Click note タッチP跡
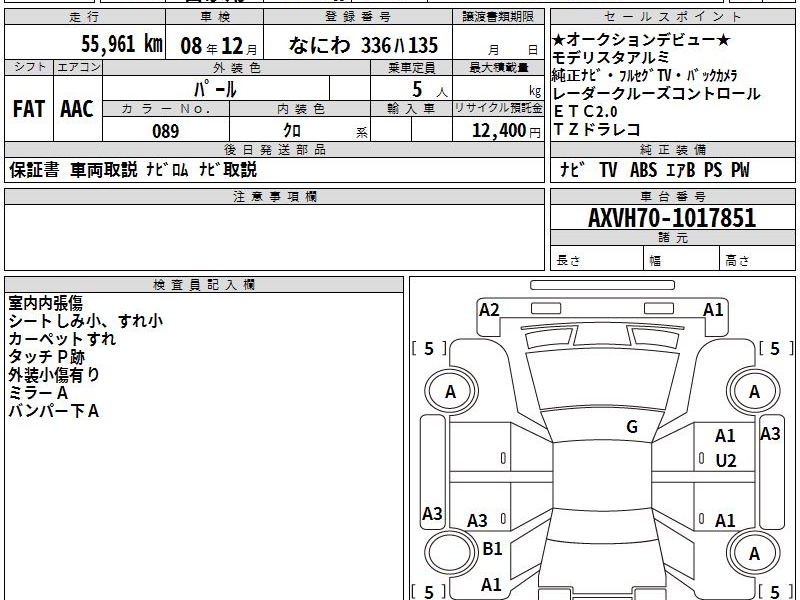 pyautogui.click(x=46, y=357)
